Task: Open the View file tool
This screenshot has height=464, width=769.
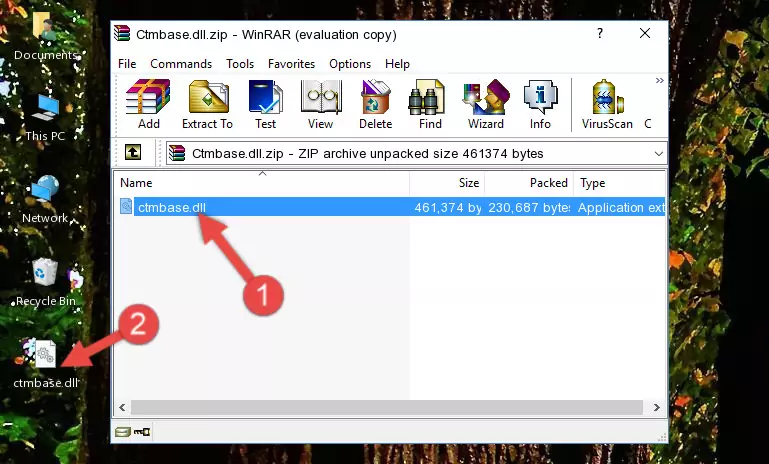Action: (x=320, y=104)
